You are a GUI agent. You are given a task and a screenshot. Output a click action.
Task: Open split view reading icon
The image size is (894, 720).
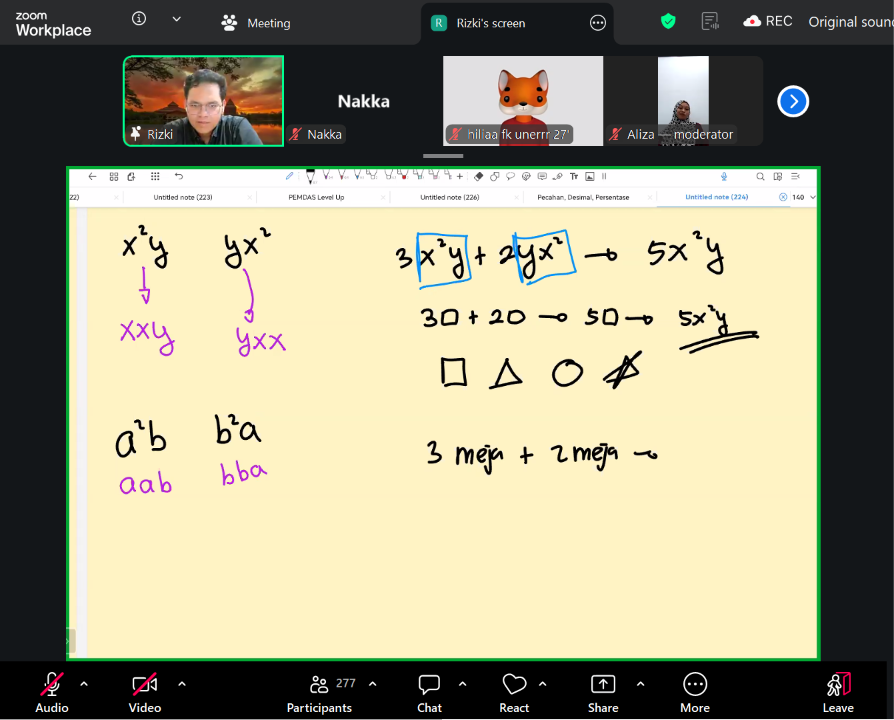(x=778, y=177)
